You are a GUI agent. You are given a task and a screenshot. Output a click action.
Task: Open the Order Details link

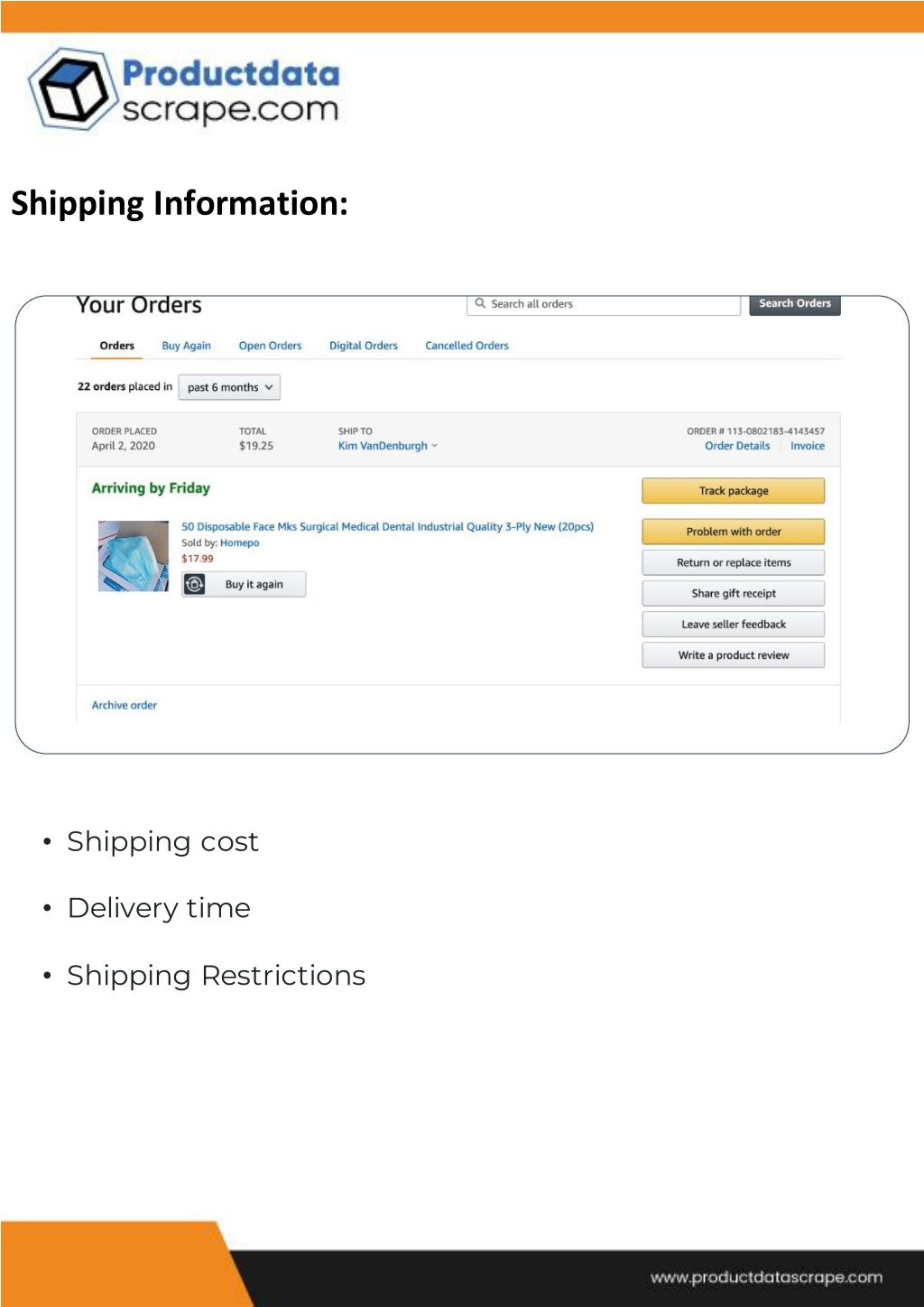(x=737, y=446)
